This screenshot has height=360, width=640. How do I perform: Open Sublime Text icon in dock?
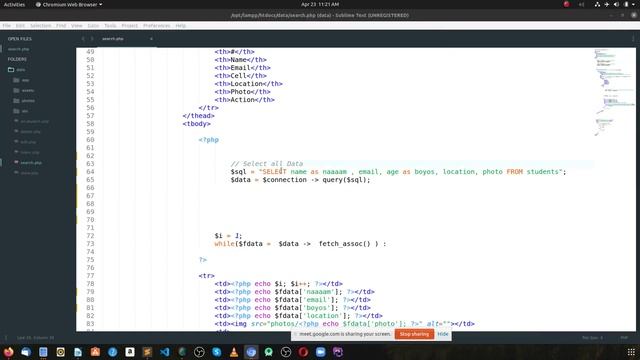147,352
